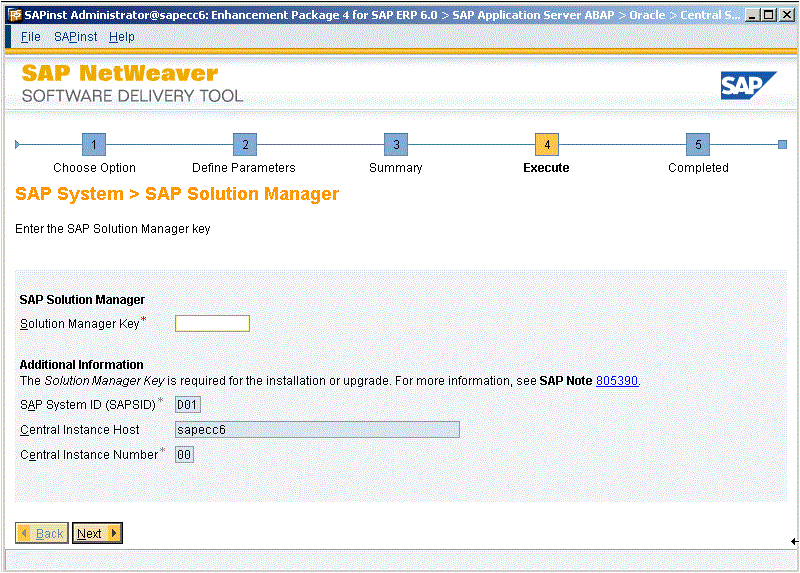
Task: Click step 4 Execute icon
Action: click(546, 144)
